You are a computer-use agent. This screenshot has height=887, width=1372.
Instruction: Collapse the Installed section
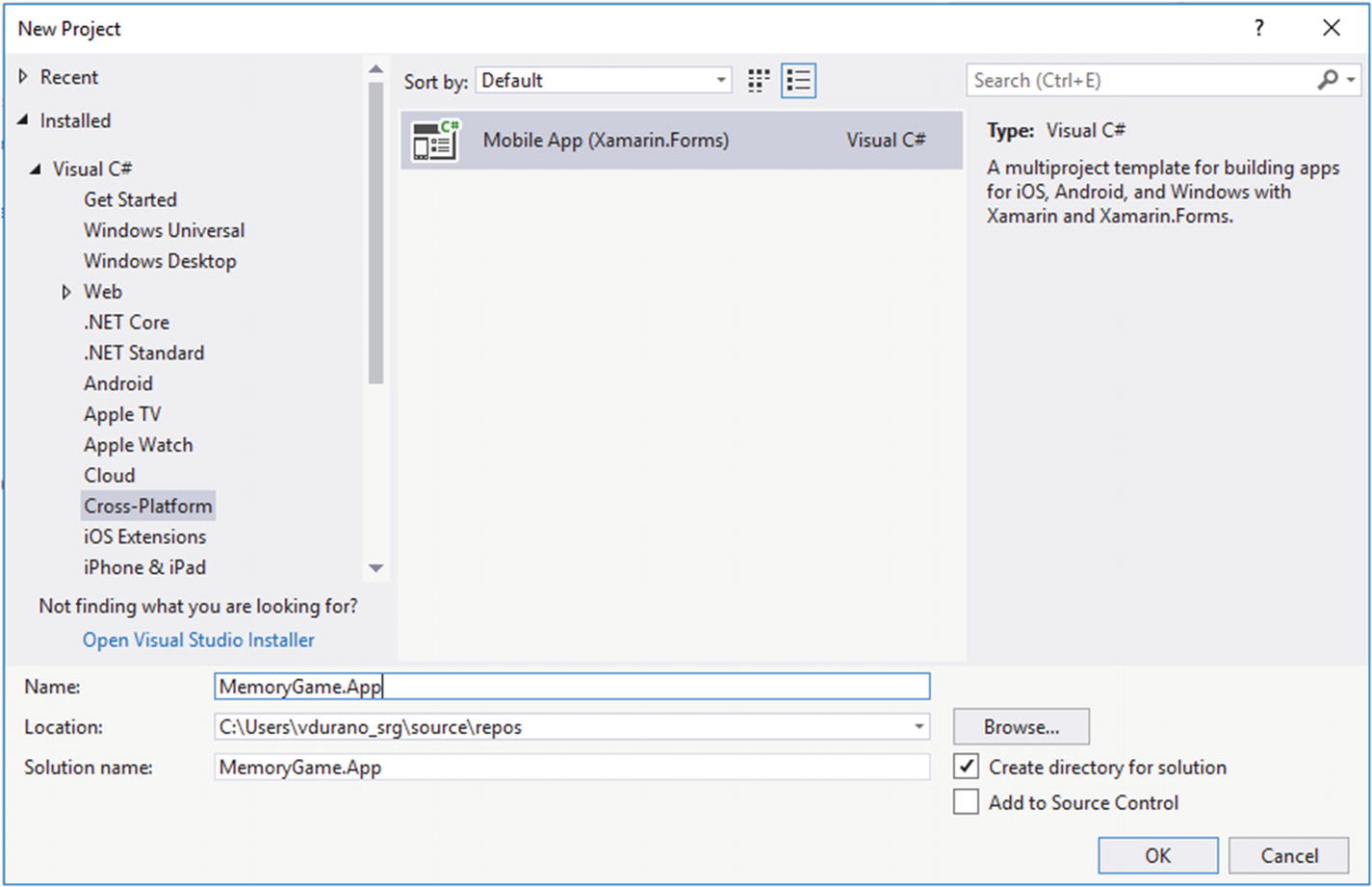pyautogui.click(x=23, y=120)
